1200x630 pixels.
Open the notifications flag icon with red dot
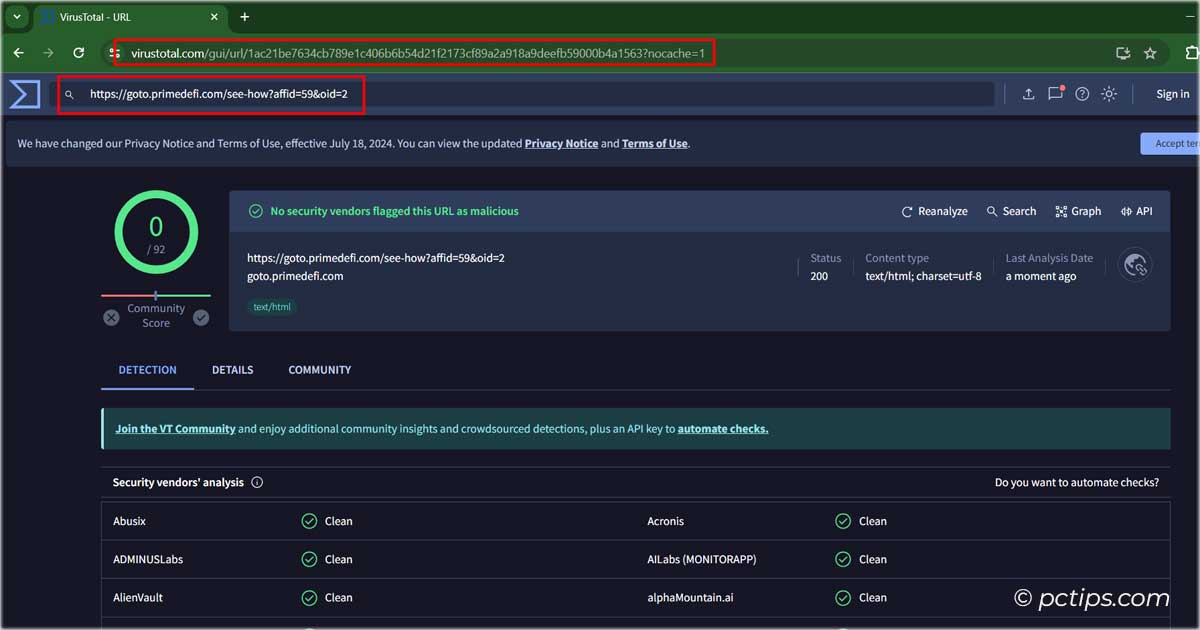pos(1055,93)
